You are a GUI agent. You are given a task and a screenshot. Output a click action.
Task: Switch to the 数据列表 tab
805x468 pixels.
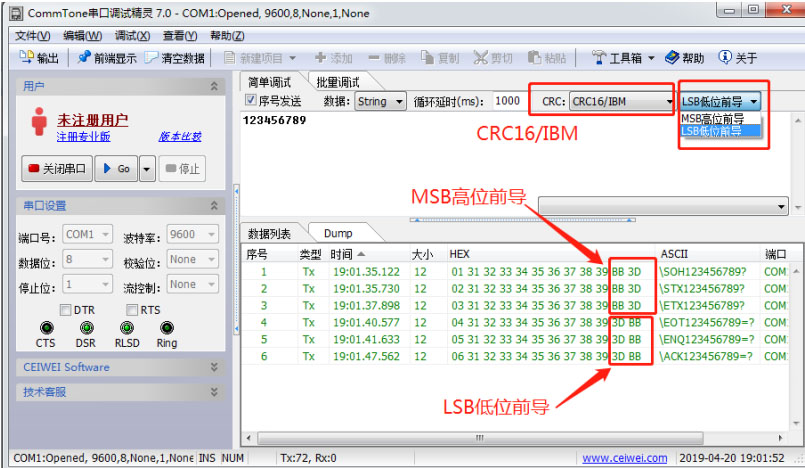click(270, 234)
